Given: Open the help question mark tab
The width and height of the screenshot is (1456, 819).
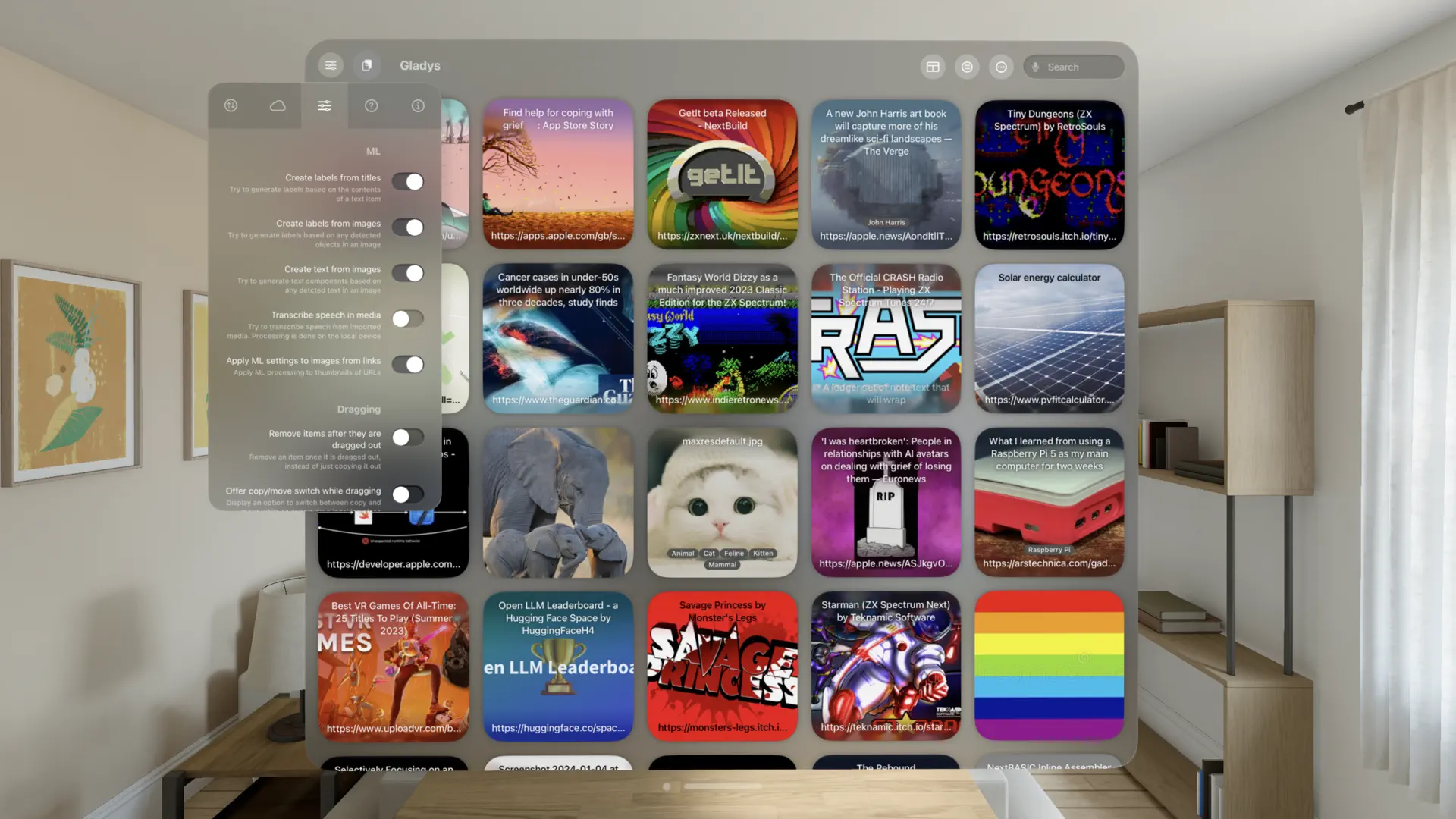Looking at the screenshot, I should pyautogui.click(x=371, y=106).
